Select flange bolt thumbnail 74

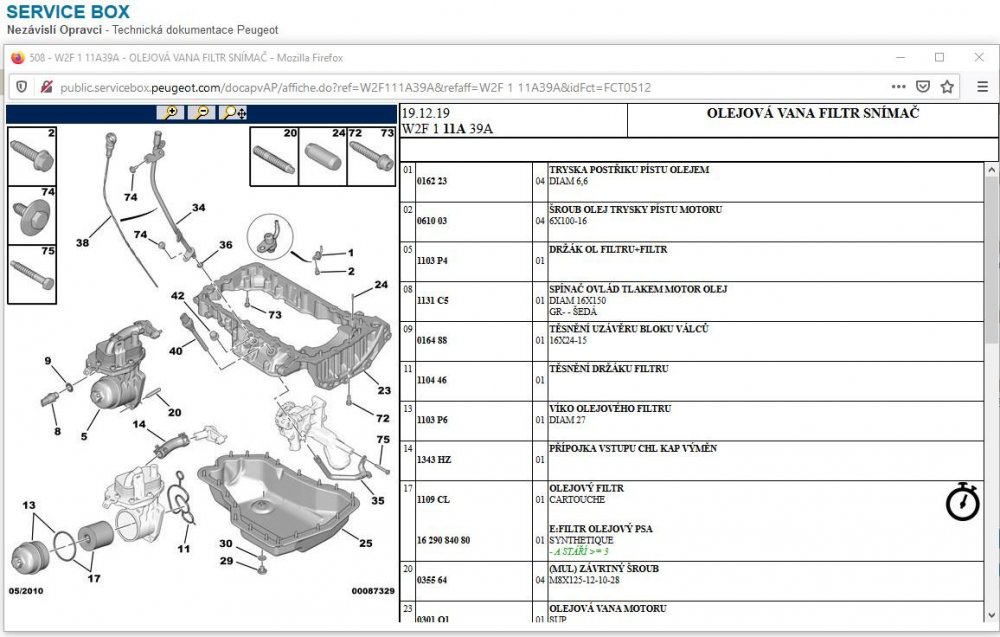pyautogui.click(x=32, y=216)
